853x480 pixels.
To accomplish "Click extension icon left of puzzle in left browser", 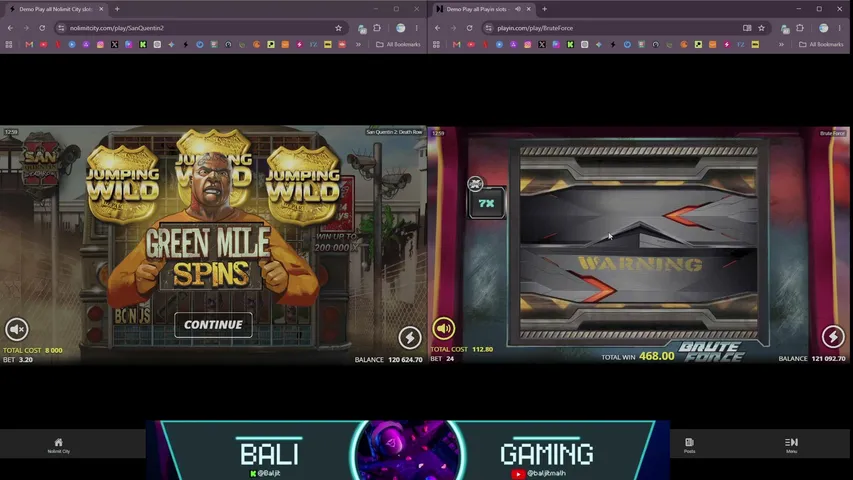I will [362, 28].
